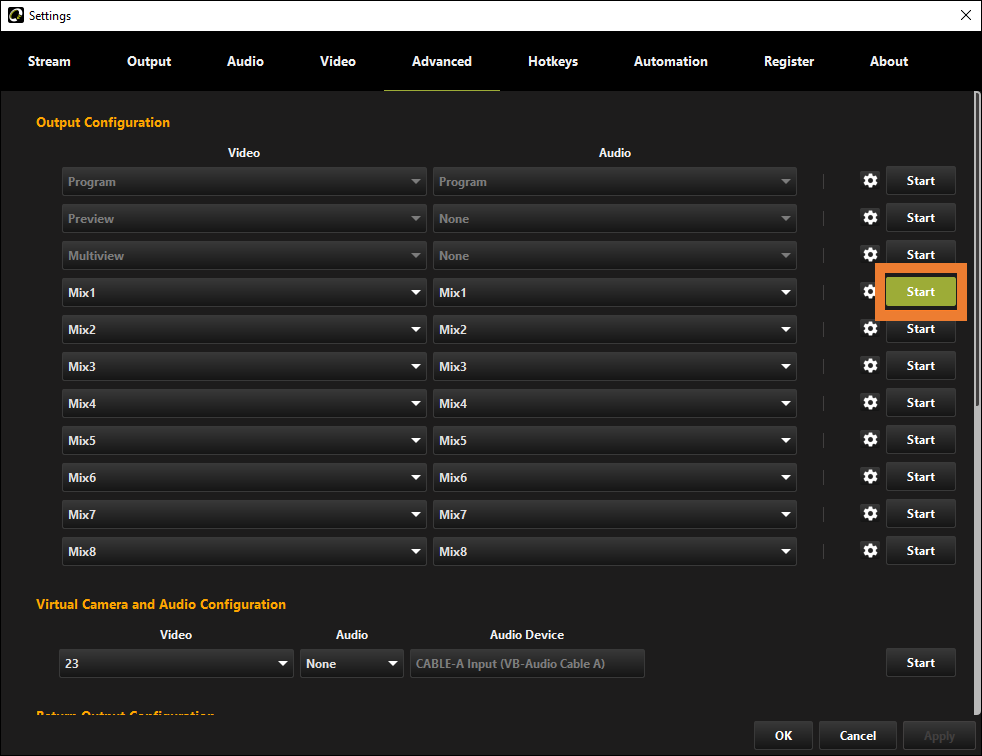Viewport: 982px width, 756px height.
Task: Start the Mix3 output
Action: click(921, 366)
